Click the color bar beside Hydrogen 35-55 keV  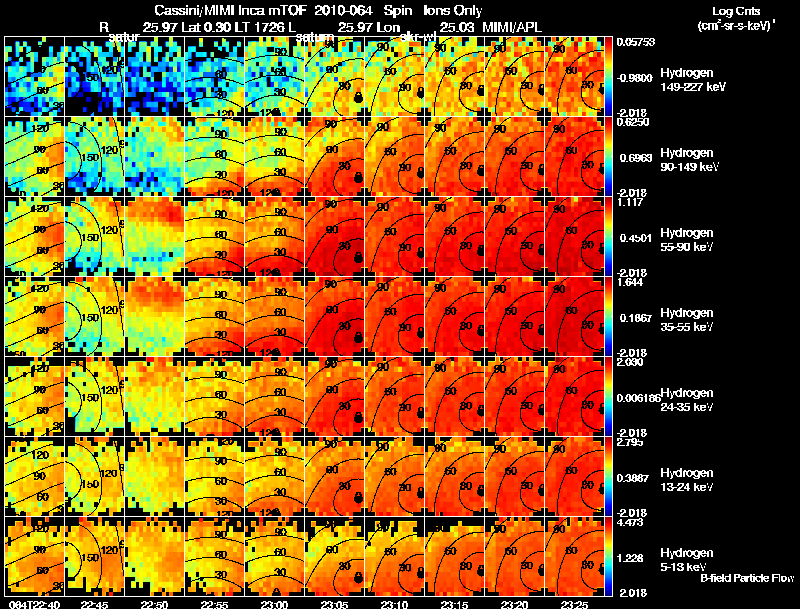[609, 316]
